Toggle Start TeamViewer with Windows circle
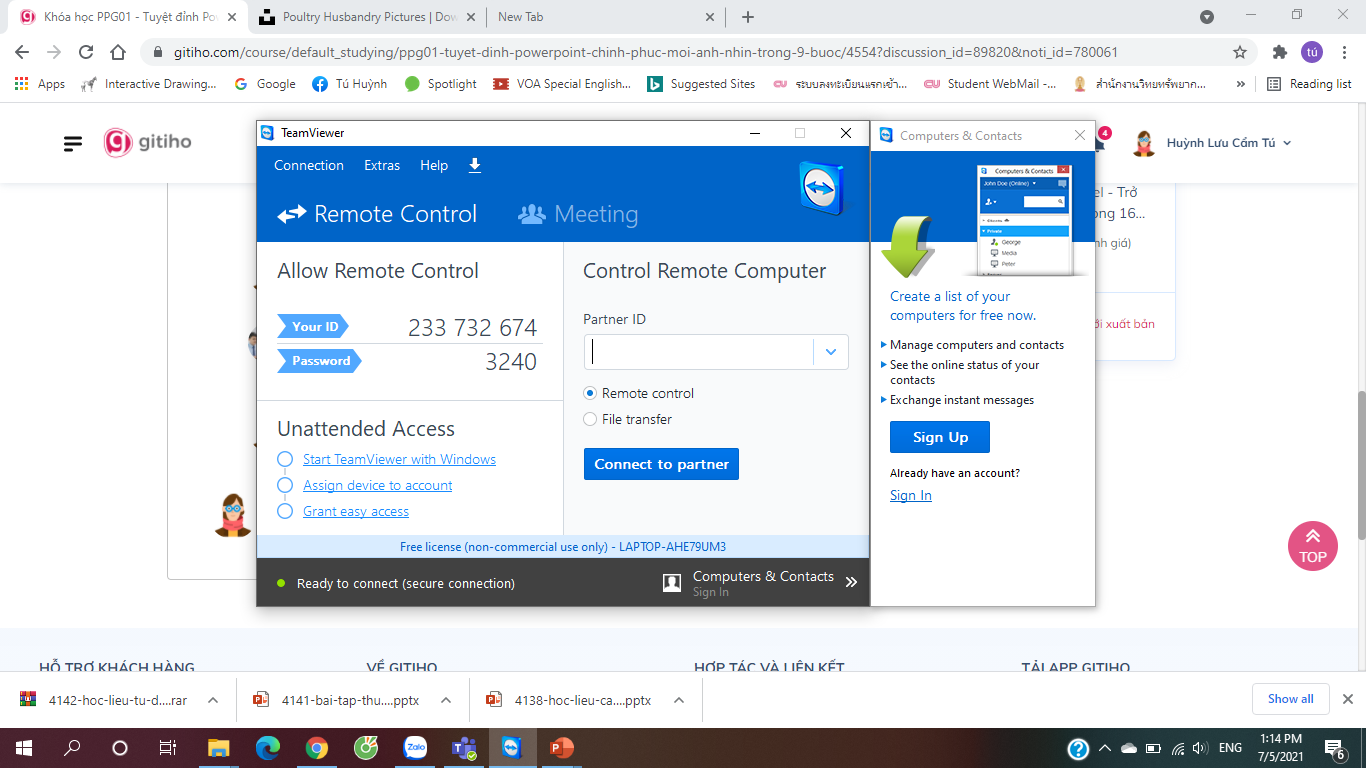Screen dimensions: 1366x768 tap(285, 459)
